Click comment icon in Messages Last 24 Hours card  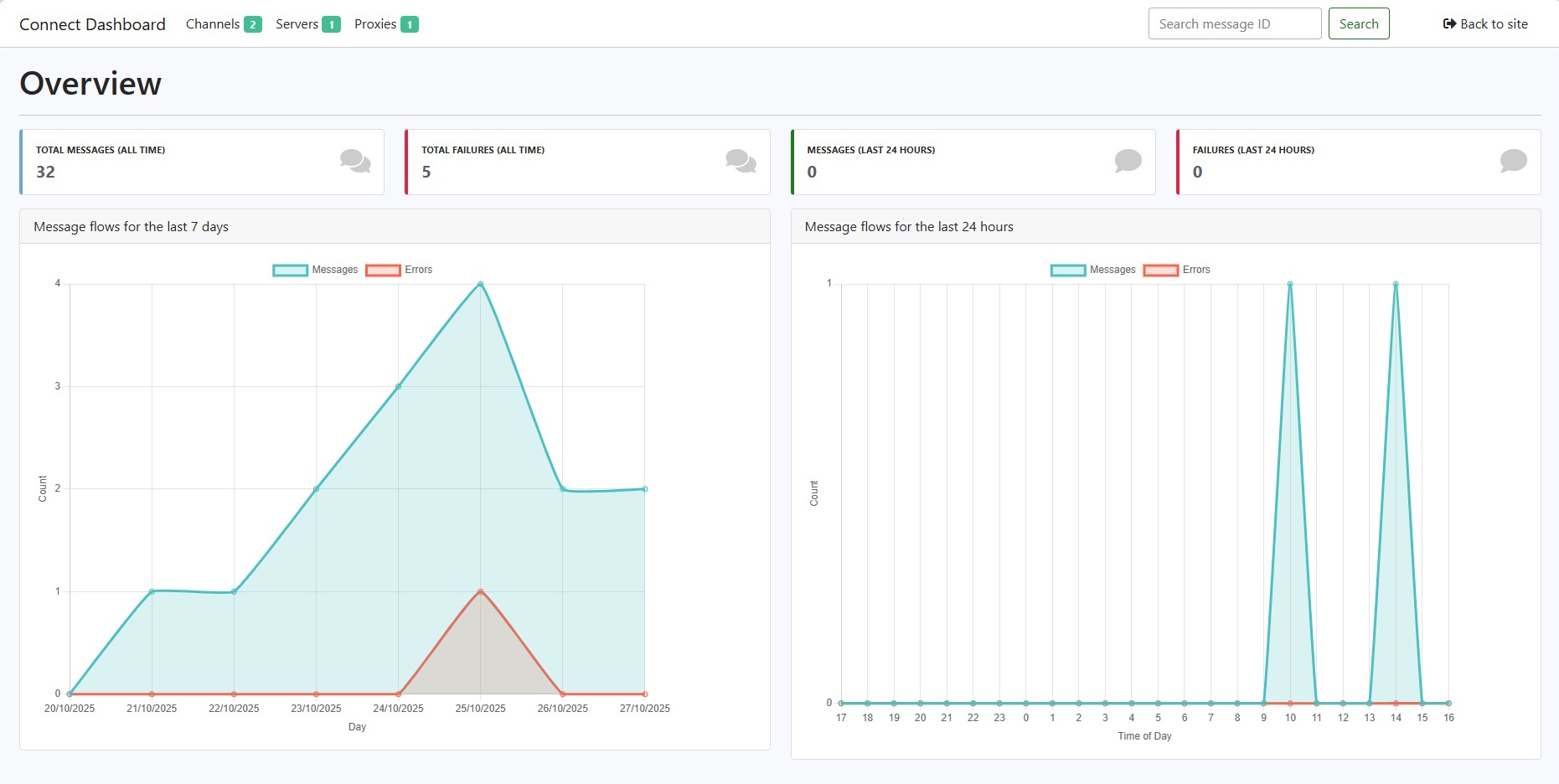click(x=1128, y=161)
